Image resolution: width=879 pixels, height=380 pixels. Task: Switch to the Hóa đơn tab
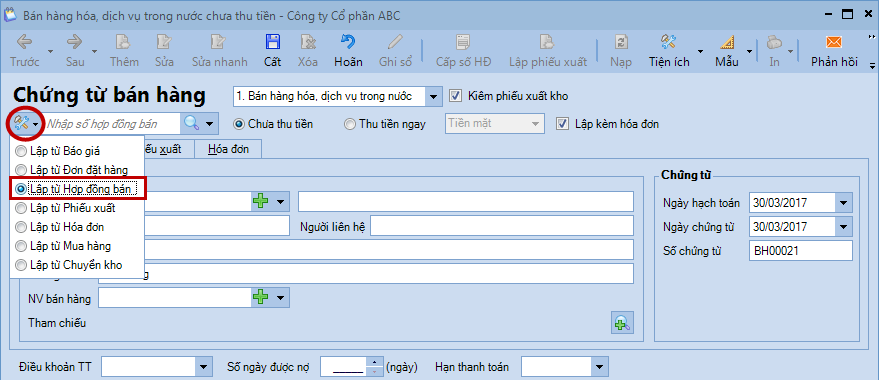228,150
